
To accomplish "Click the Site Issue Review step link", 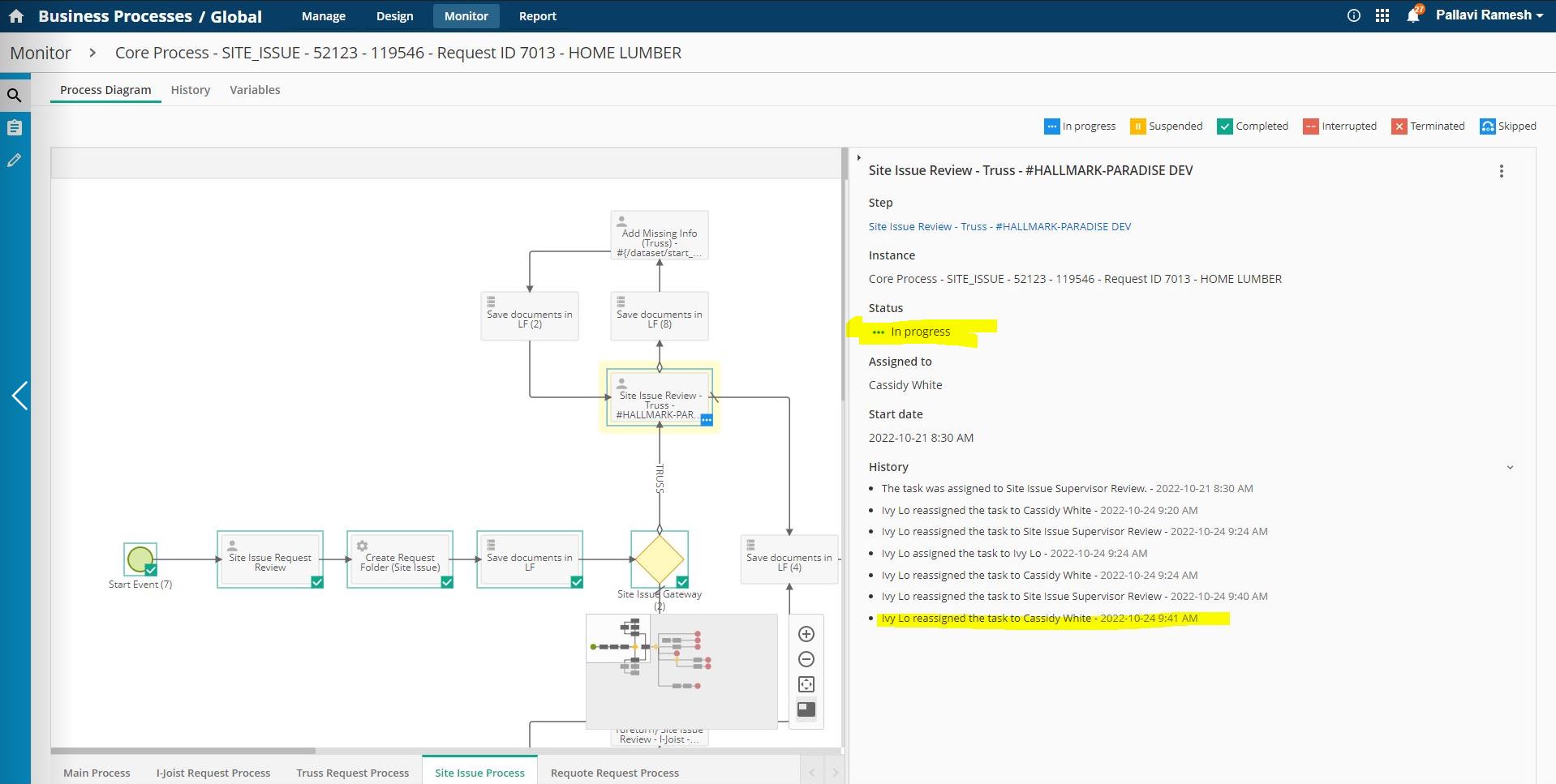I will [999, 227].
